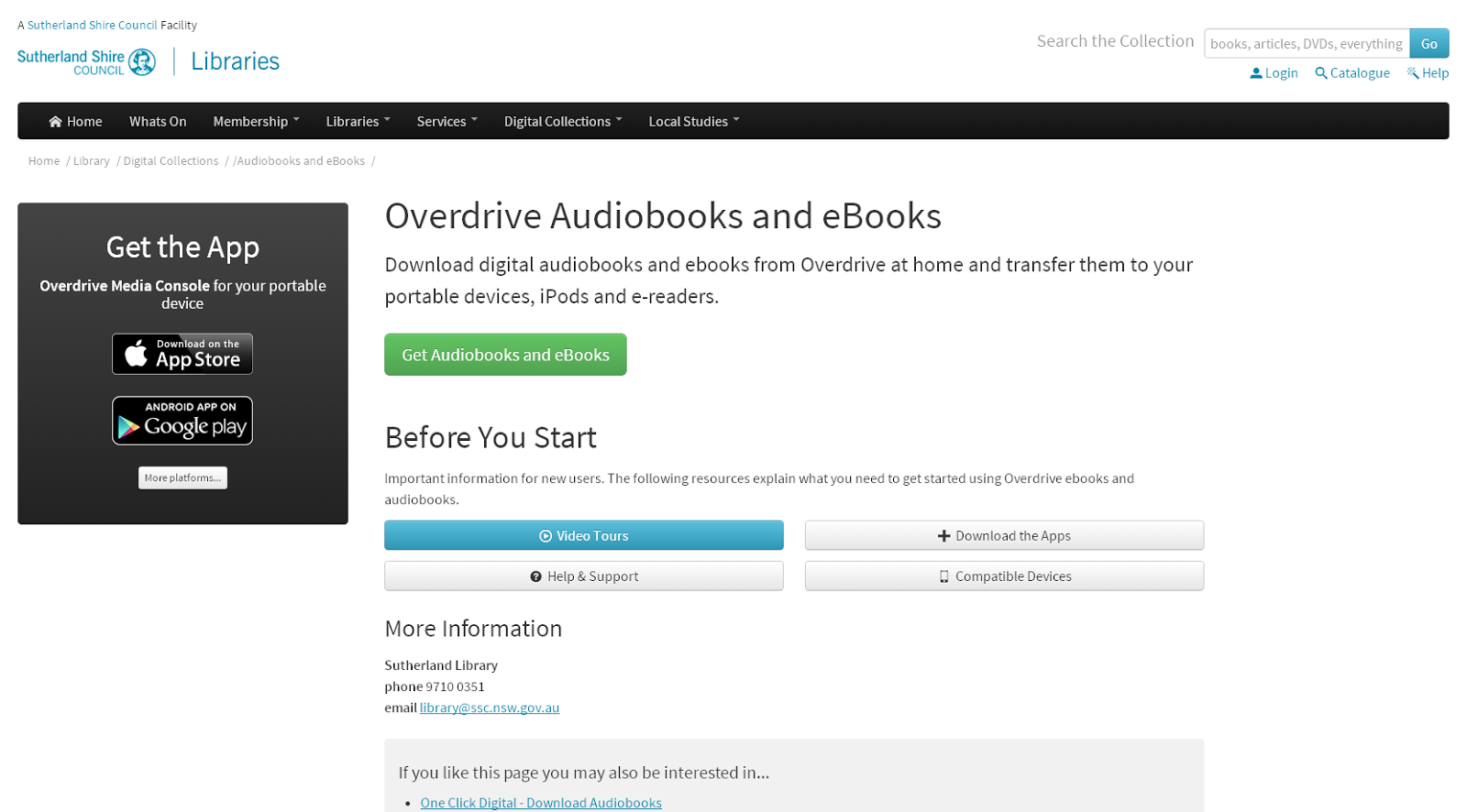
Task: Click the Help link text
Action: coord(1435,72)
